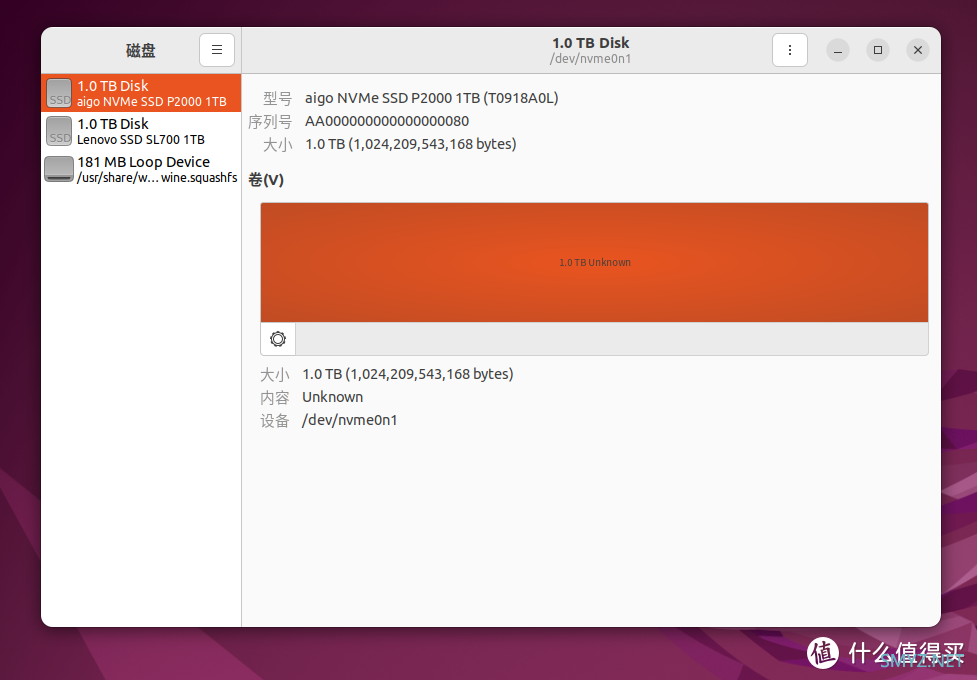Click the 序列号 serial number label
Screen dimensions: 977x680
270,122
